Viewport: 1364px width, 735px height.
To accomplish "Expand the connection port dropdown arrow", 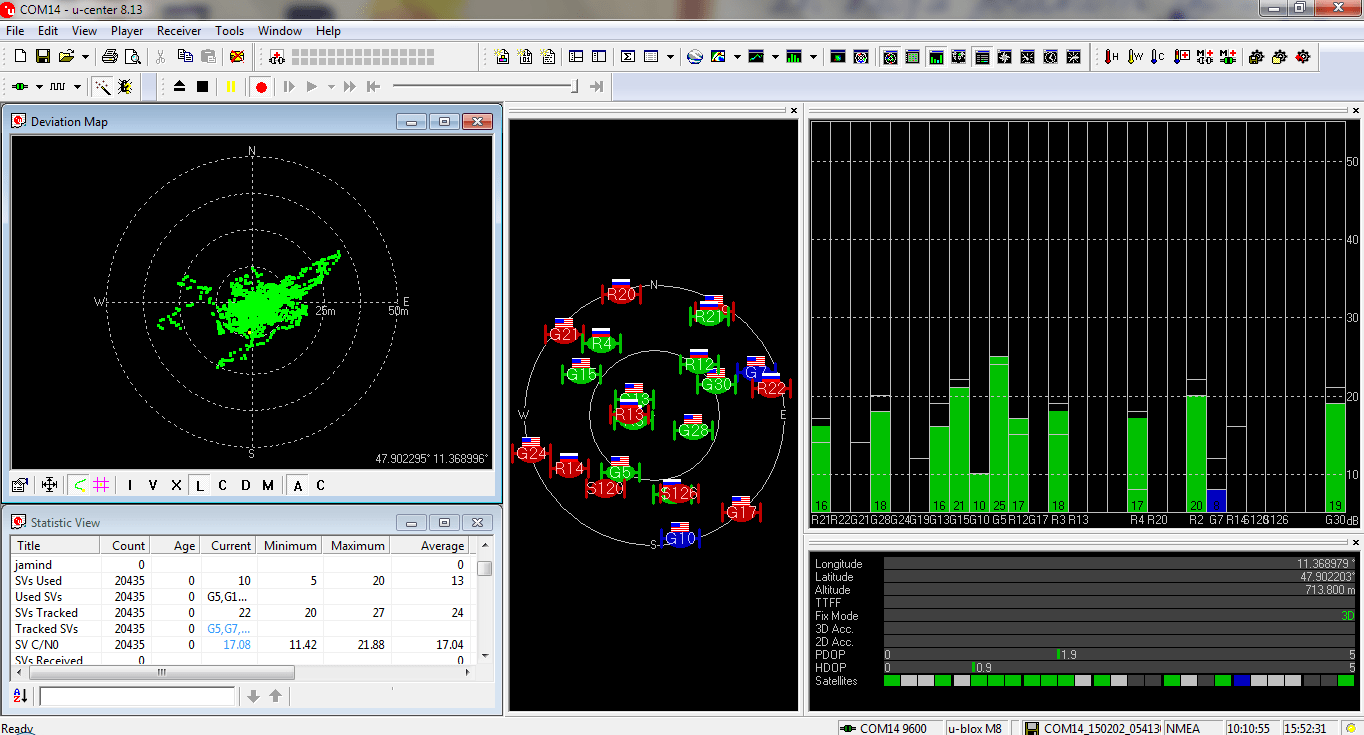I will [40, 87].
